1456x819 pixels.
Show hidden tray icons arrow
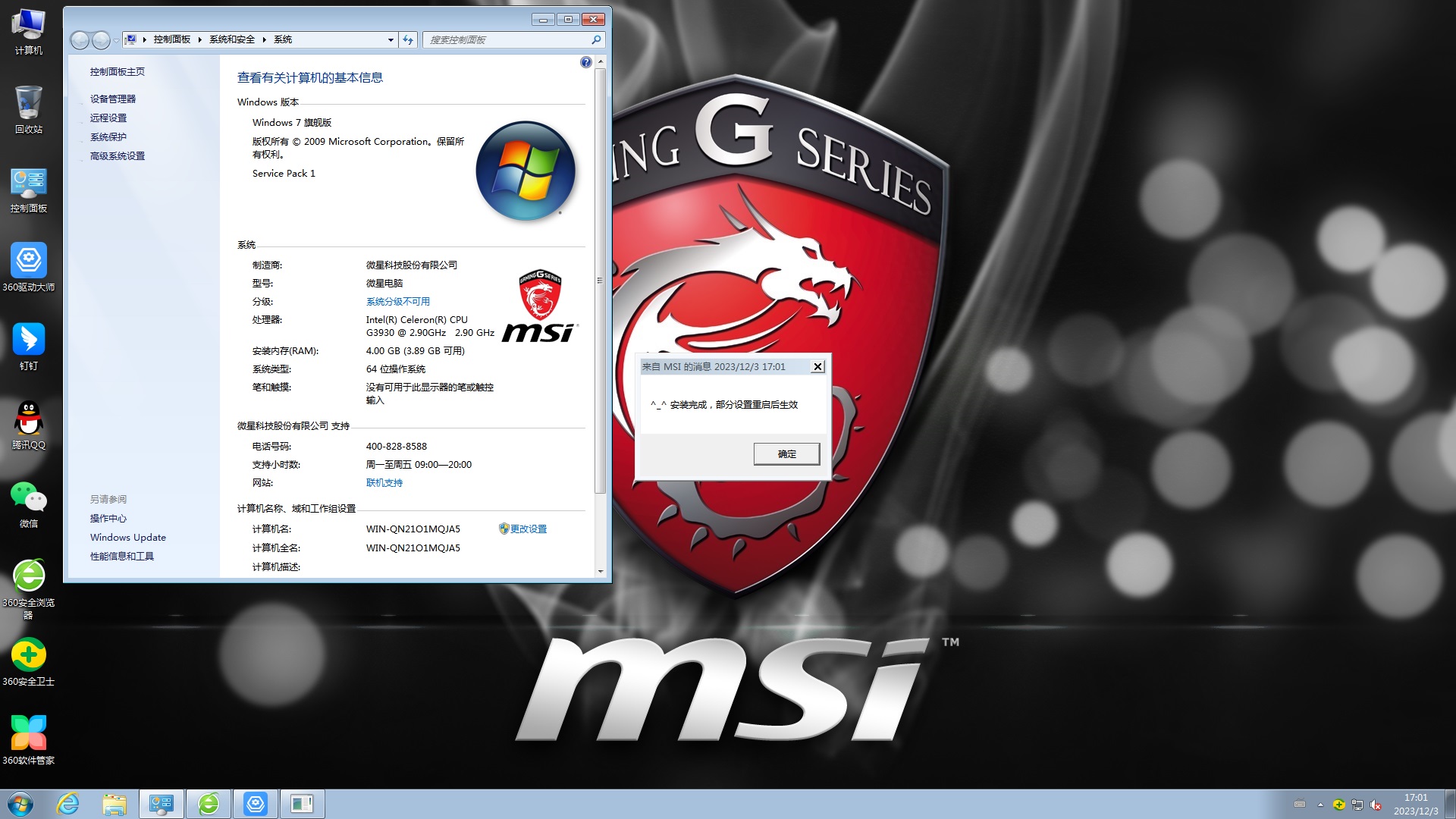pos(1320,805)
